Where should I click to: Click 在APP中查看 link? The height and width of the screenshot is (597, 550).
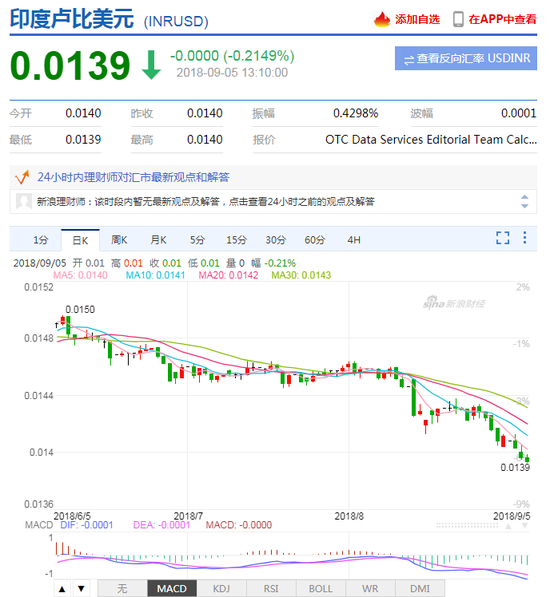pyautogui.click(x=503, y=19)
